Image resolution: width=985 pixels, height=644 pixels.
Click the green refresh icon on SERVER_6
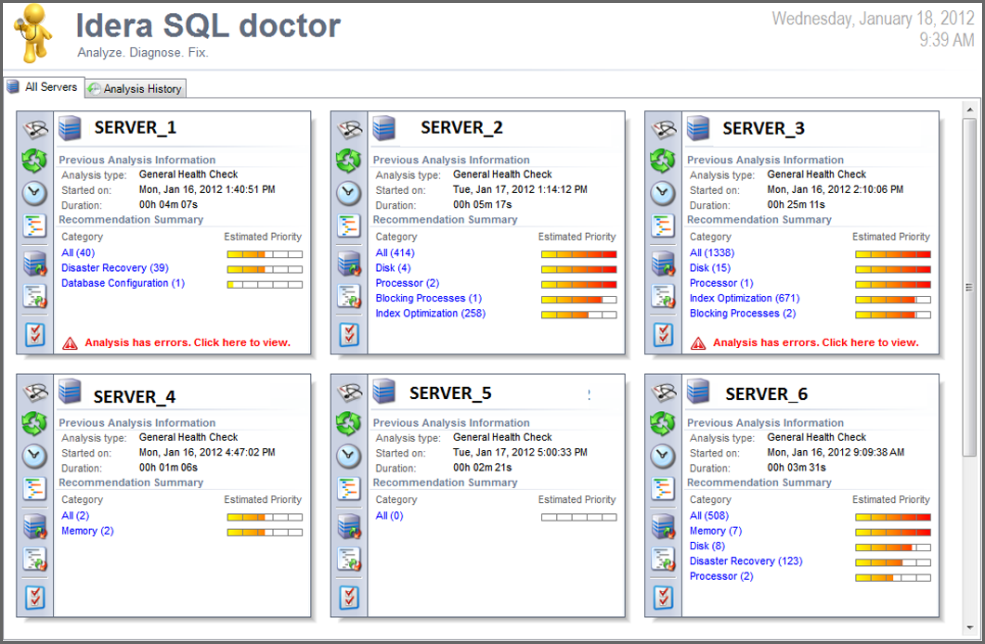[663, 423]
